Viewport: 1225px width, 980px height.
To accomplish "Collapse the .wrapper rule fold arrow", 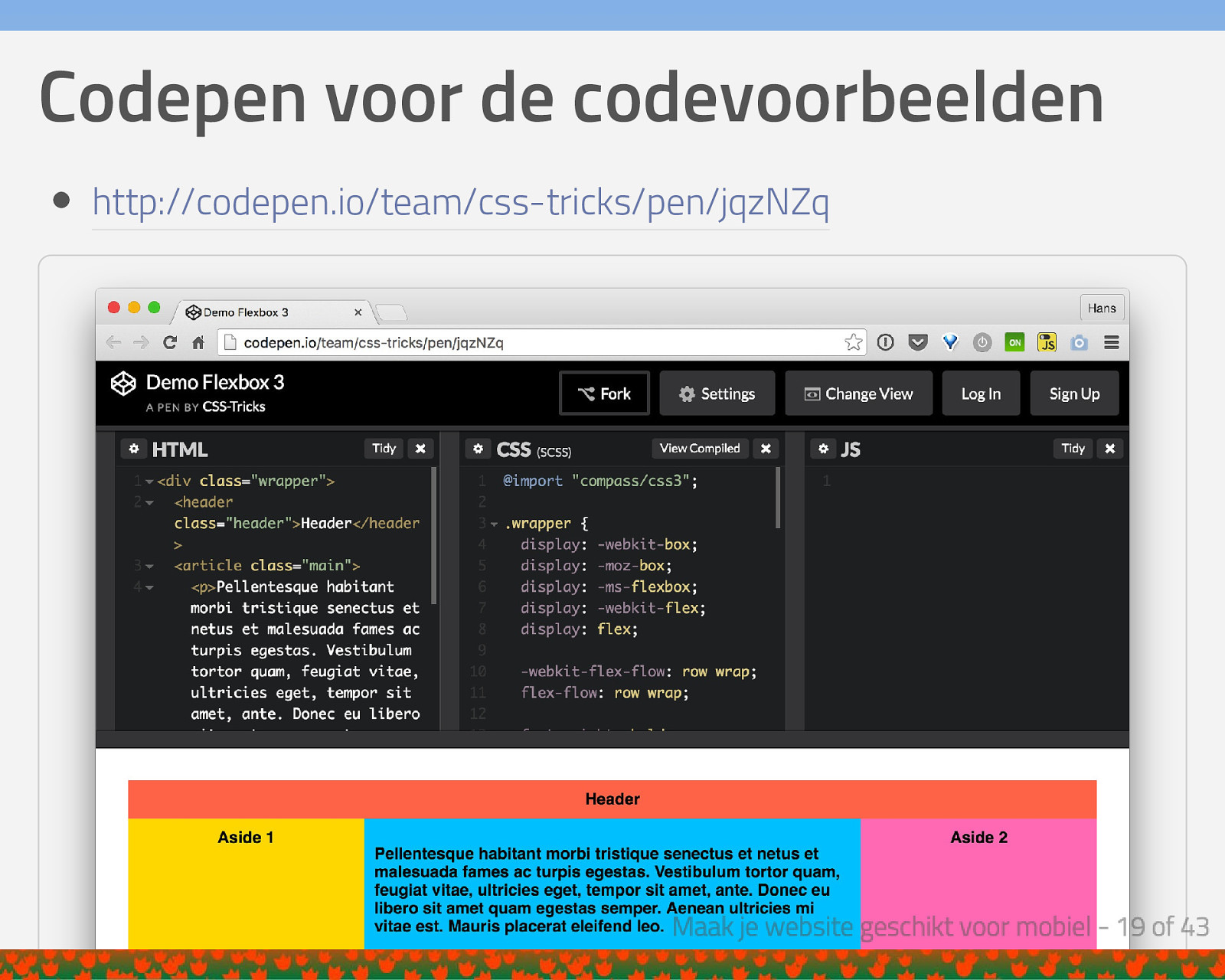I will point(494,524).
